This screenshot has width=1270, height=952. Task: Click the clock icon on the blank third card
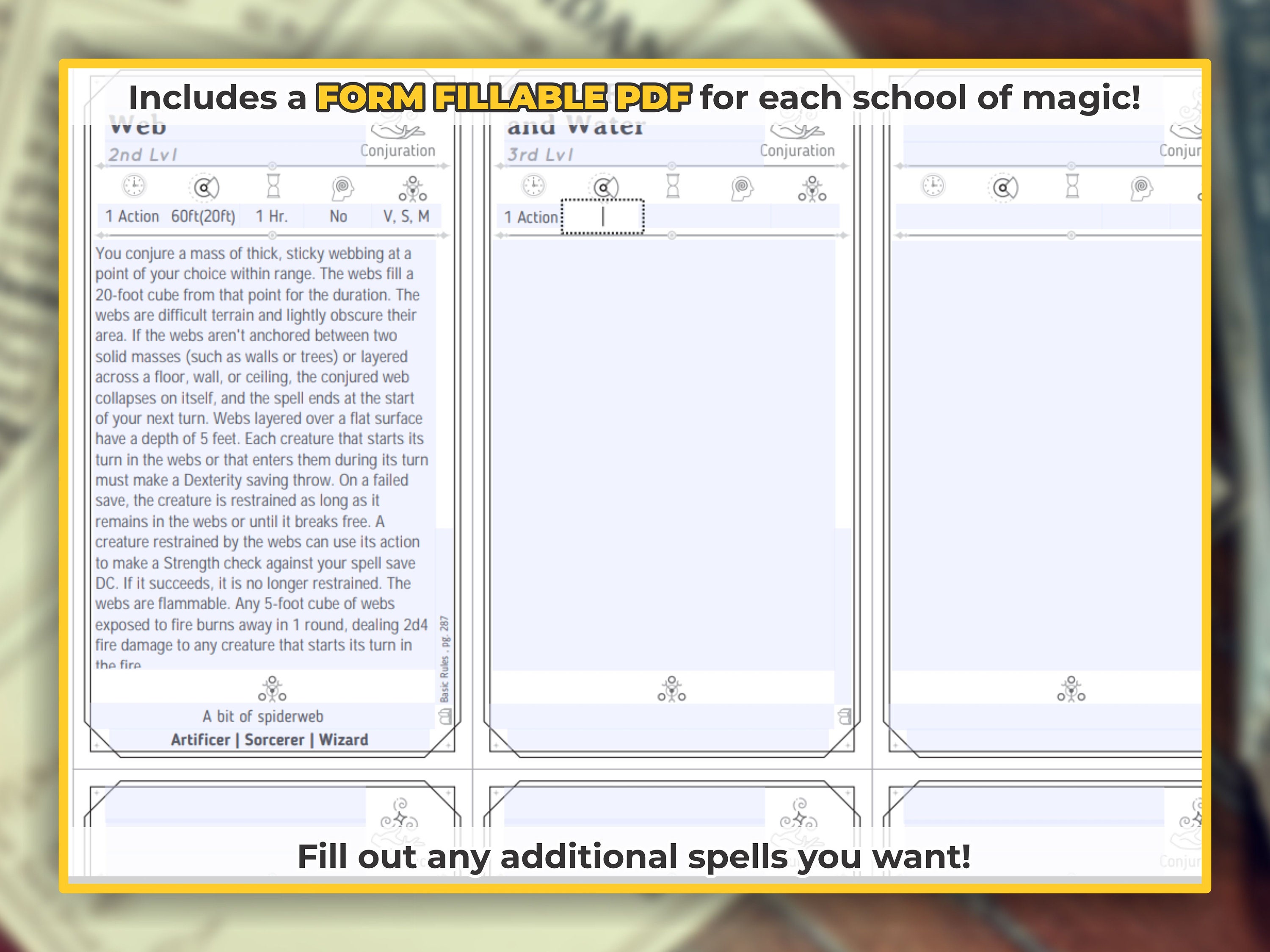point(933,186)
